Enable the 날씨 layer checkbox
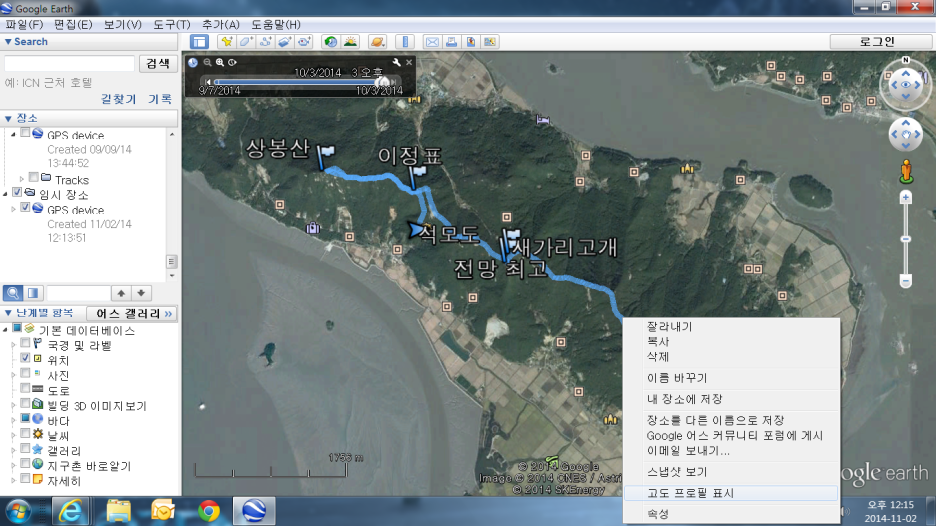The width and height of the screenshot is (936, 526). (x=25, y=433)
